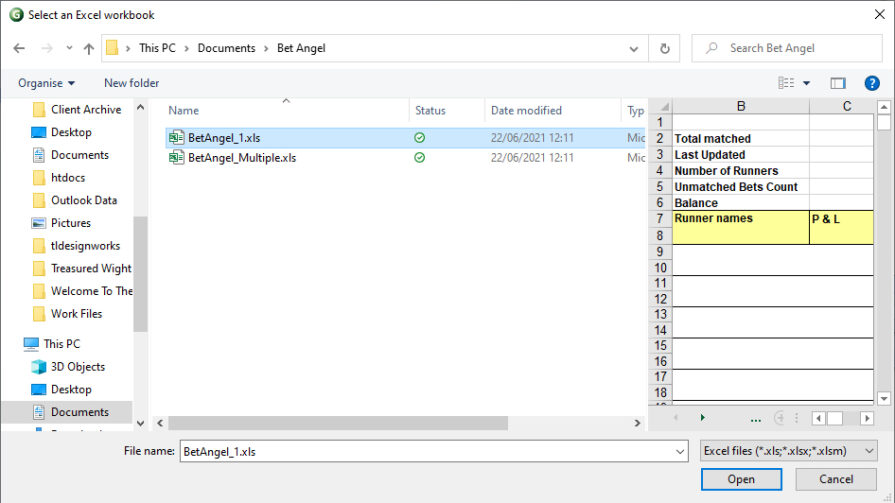The height and width of the screenshot is (503, 895).
Task: Click the 'Runner names' cell in the preview
Action: [741, 227]
